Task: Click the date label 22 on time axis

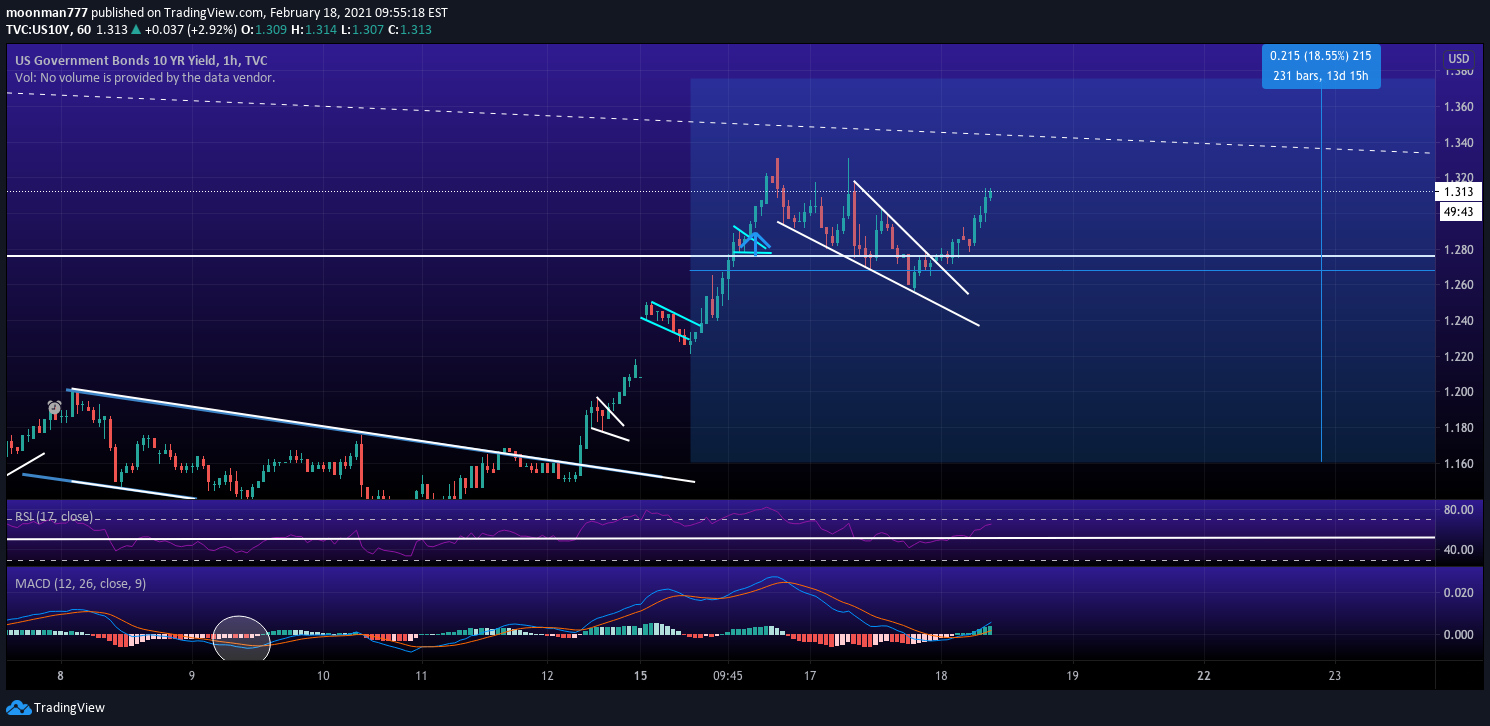Action: coord(1204,676)
